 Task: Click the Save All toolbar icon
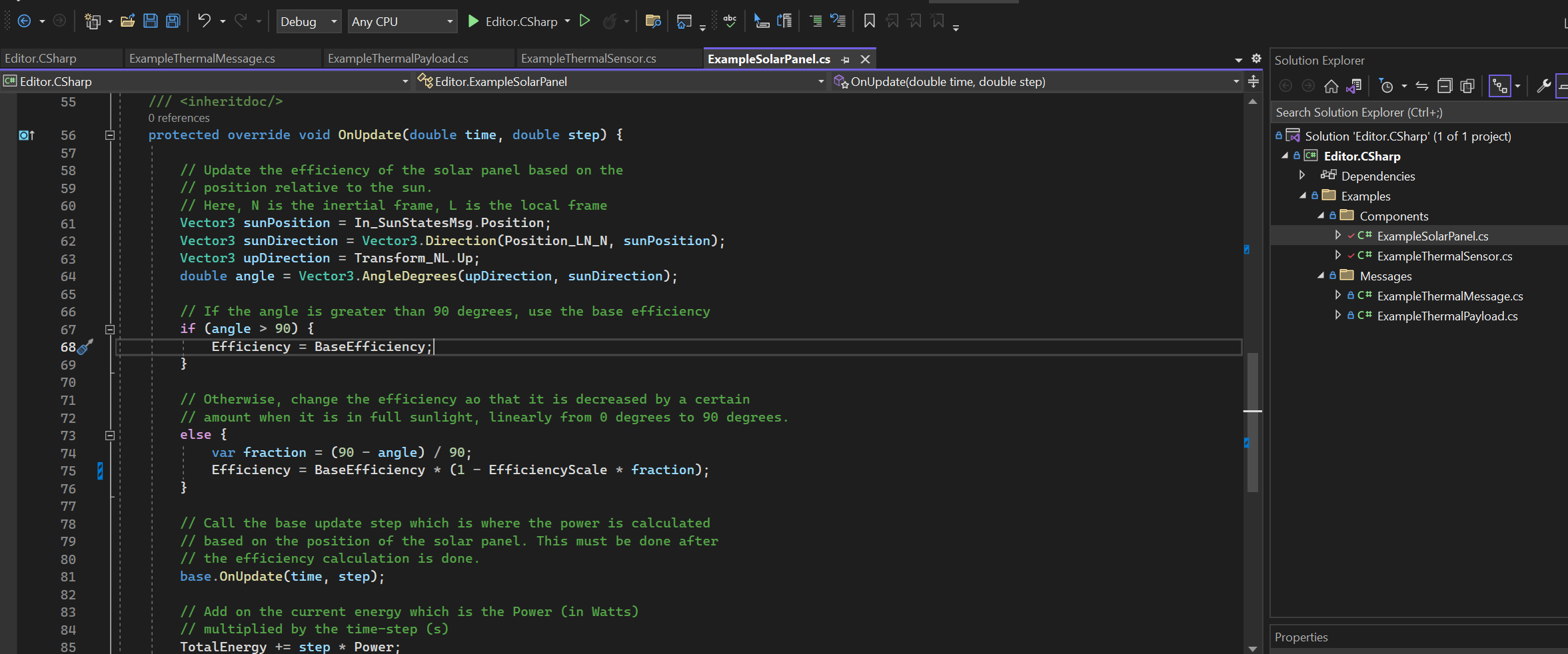click(x=173, y=21)
